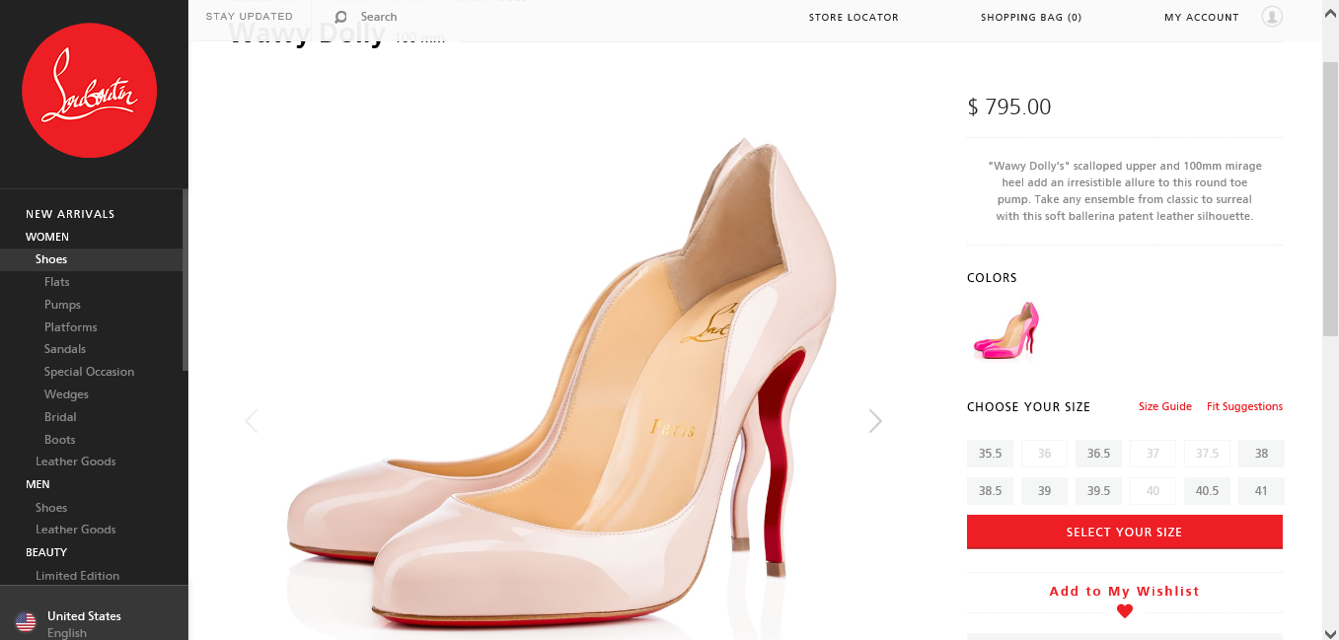
Task: Go to NEW ARRIVALS in sidebar
Action: 70,214
